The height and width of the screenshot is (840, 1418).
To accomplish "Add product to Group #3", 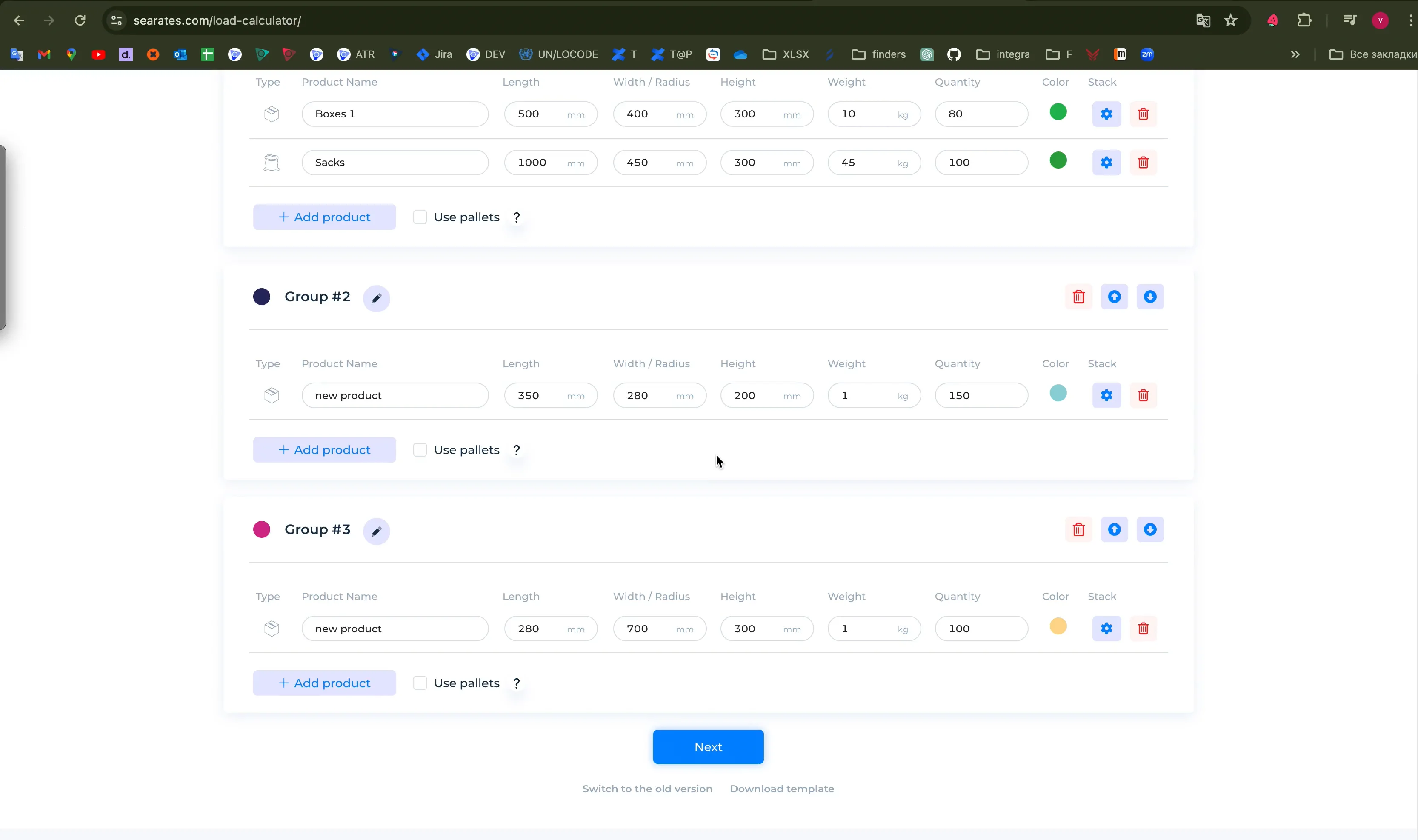I will pos(324,683).
